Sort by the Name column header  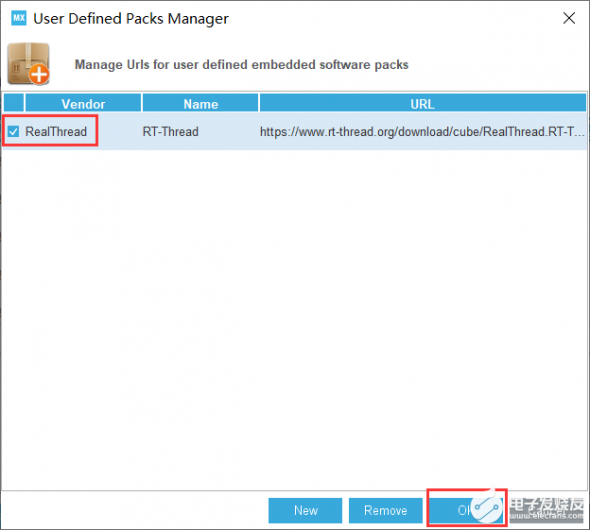(x=201, y=103)
